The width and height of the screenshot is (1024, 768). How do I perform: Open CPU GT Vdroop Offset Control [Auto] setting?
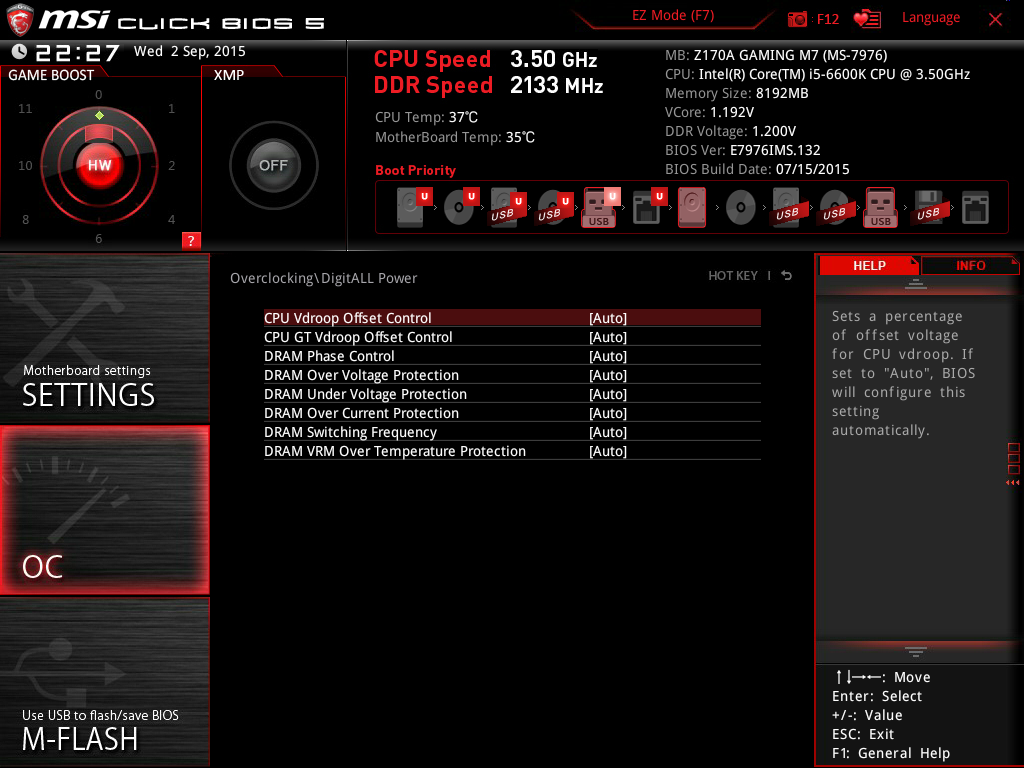[512, 337]
